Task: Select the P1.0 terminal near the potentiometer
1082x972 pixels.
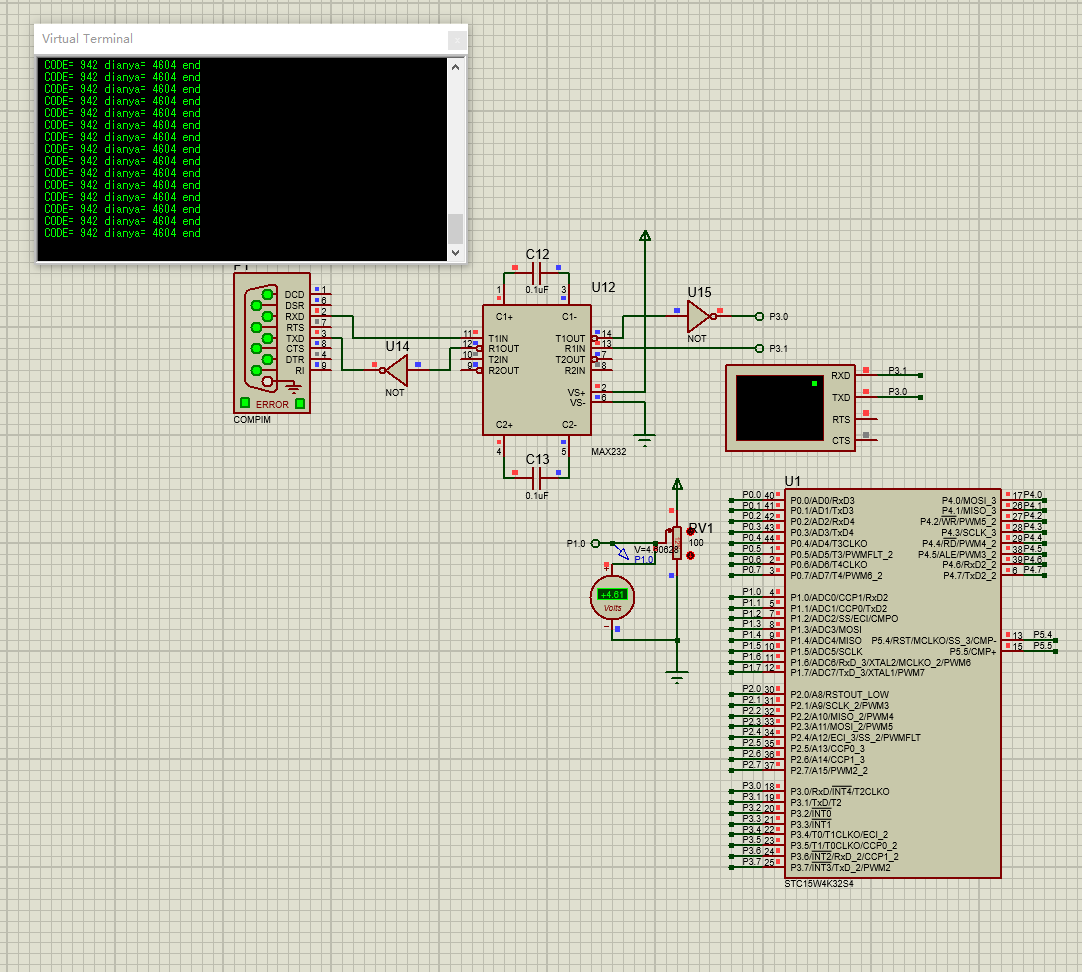Action: click(596, 544)
